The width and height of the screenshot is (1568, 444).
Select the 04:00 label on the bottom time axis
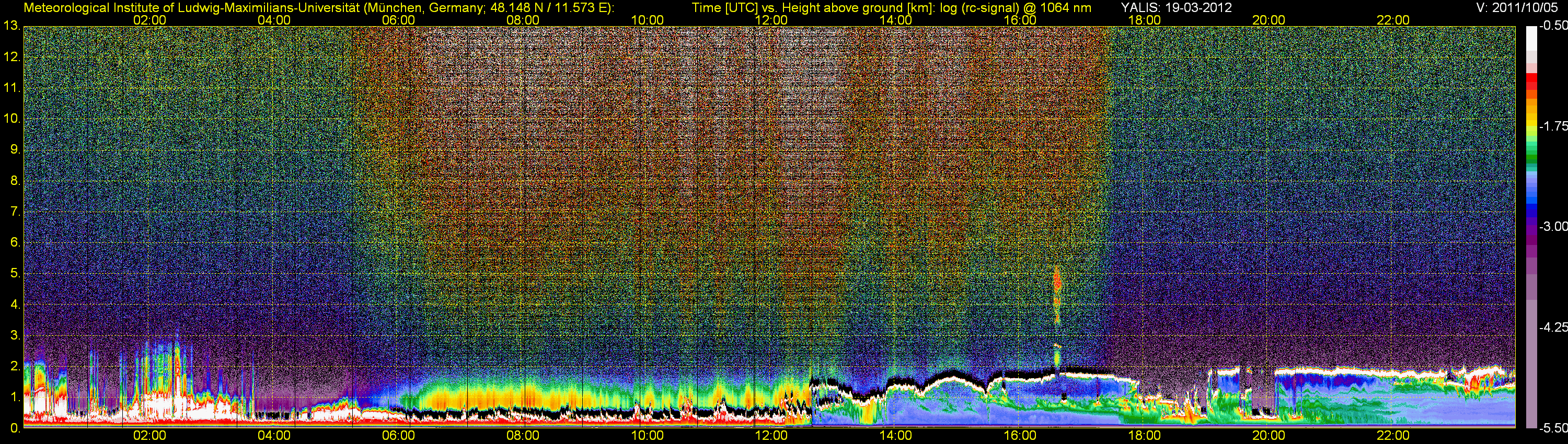(x=274, y=436)
